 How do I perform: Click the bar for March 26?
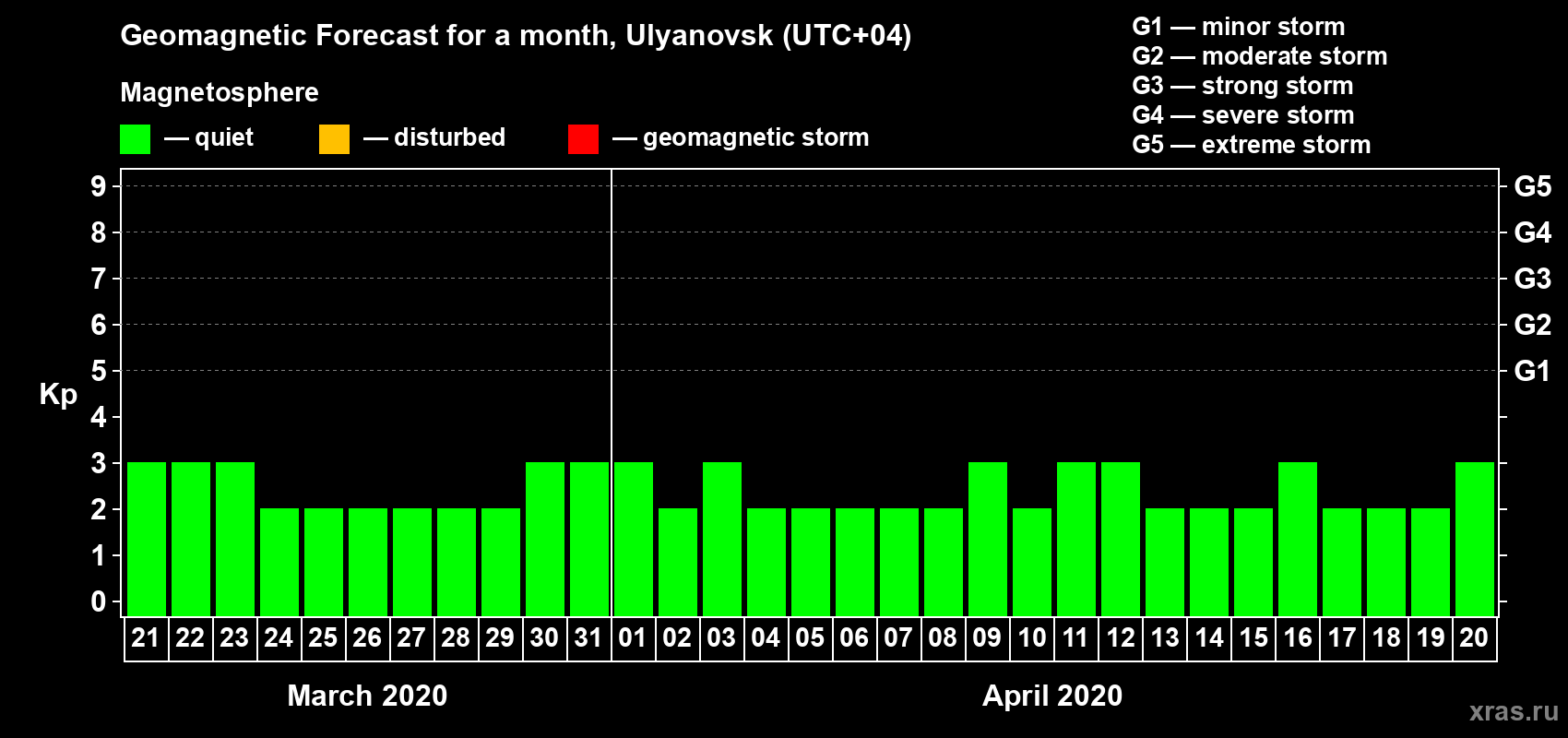pos(368,562)
